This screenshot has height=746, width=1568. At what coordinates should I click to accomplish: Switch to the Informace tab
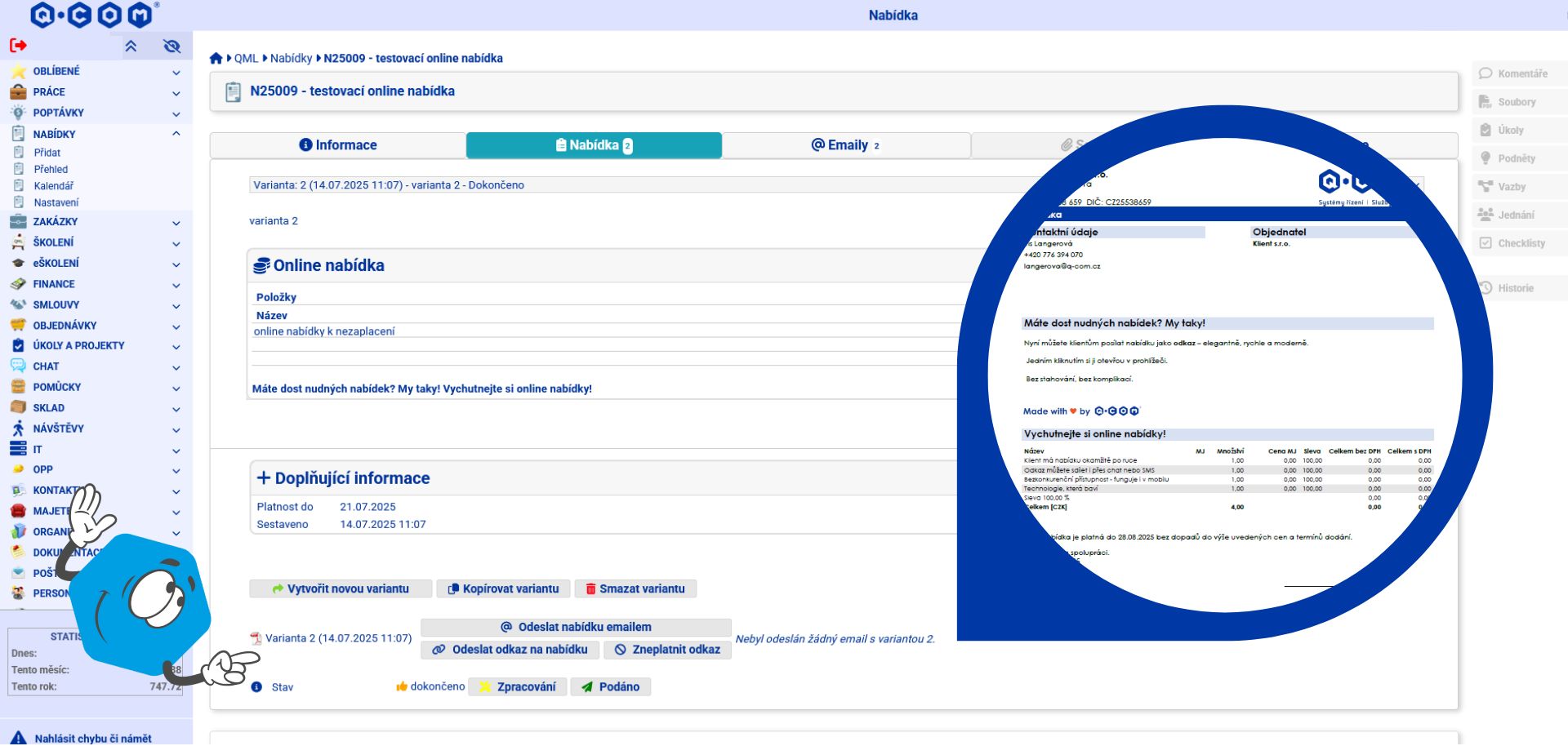point(338,145)
